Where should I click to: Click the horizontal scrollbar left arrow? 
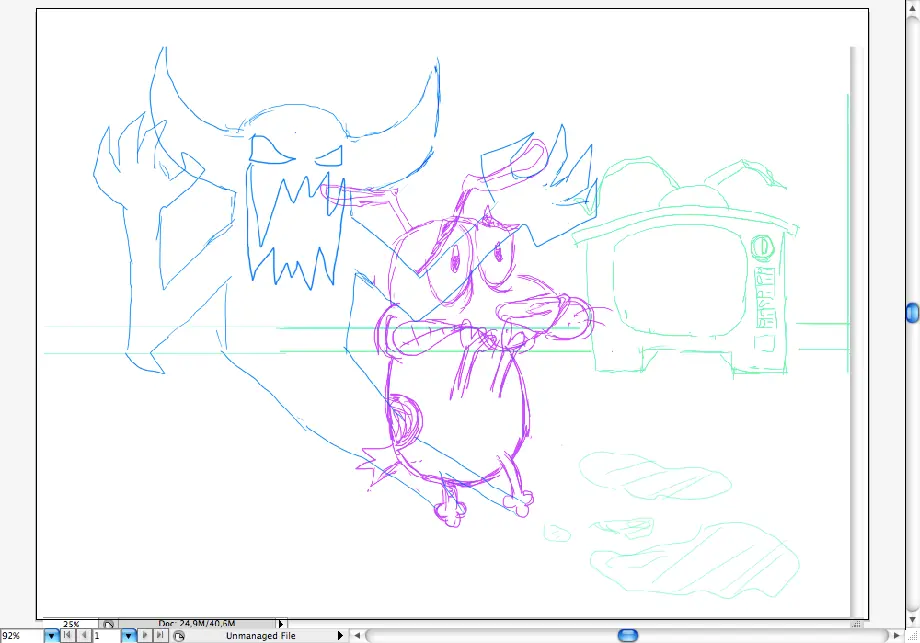(x=357, y=635)
